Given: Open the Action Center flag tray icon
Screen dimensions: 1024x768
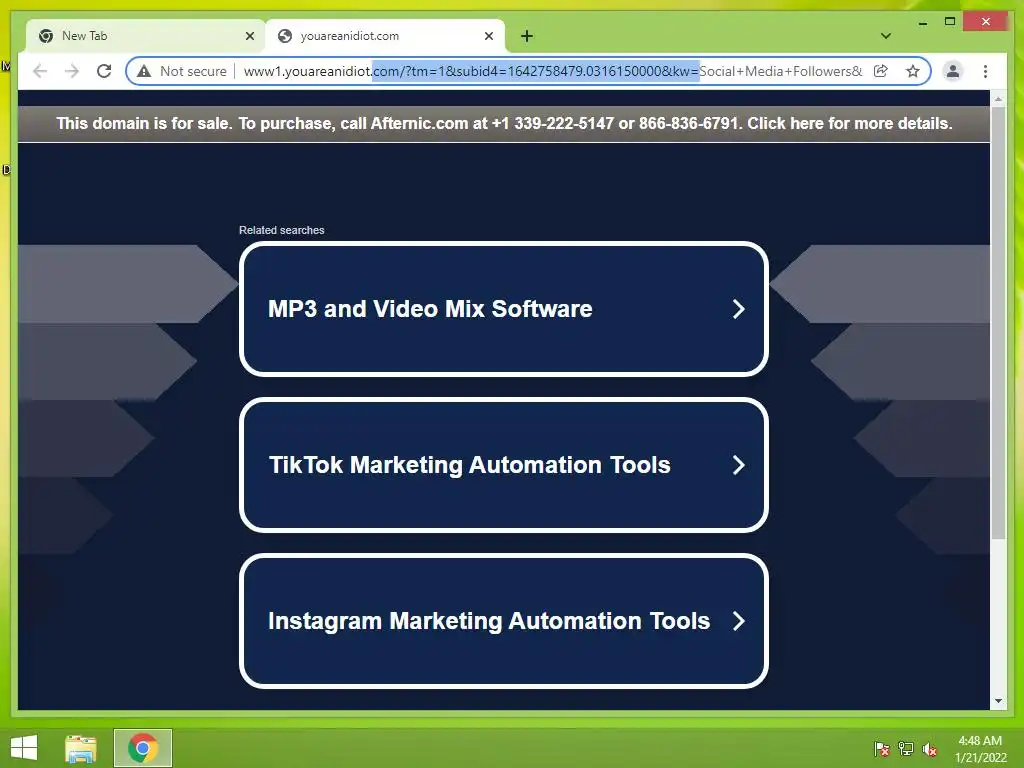Looking at the screenshot, I should (882, 749).
